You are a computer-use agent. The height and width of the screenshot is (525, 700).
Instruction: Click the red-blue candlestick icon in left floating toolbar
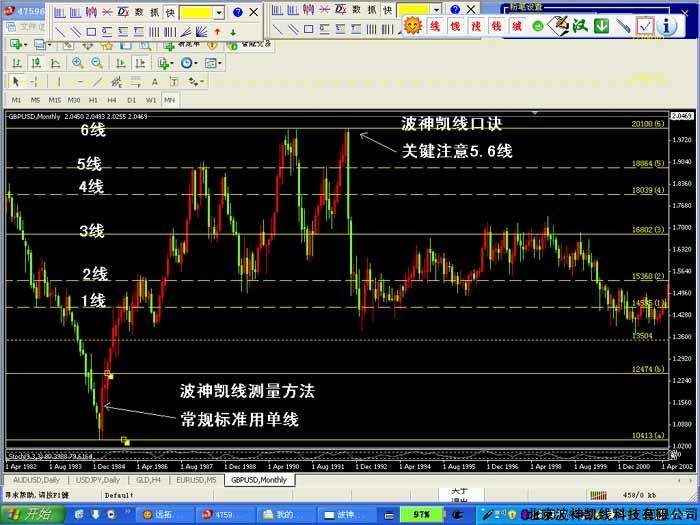[x=91, y=12]
